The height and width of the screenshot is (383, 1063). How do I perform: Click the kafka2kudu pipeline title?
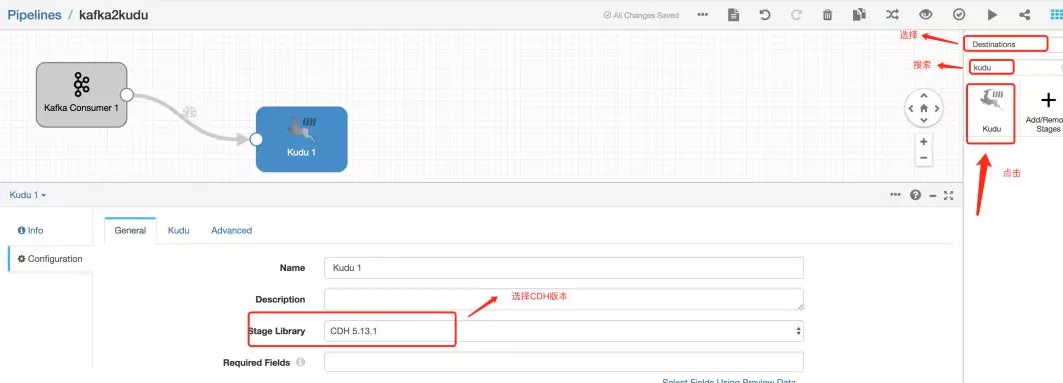tap(114, 15)
